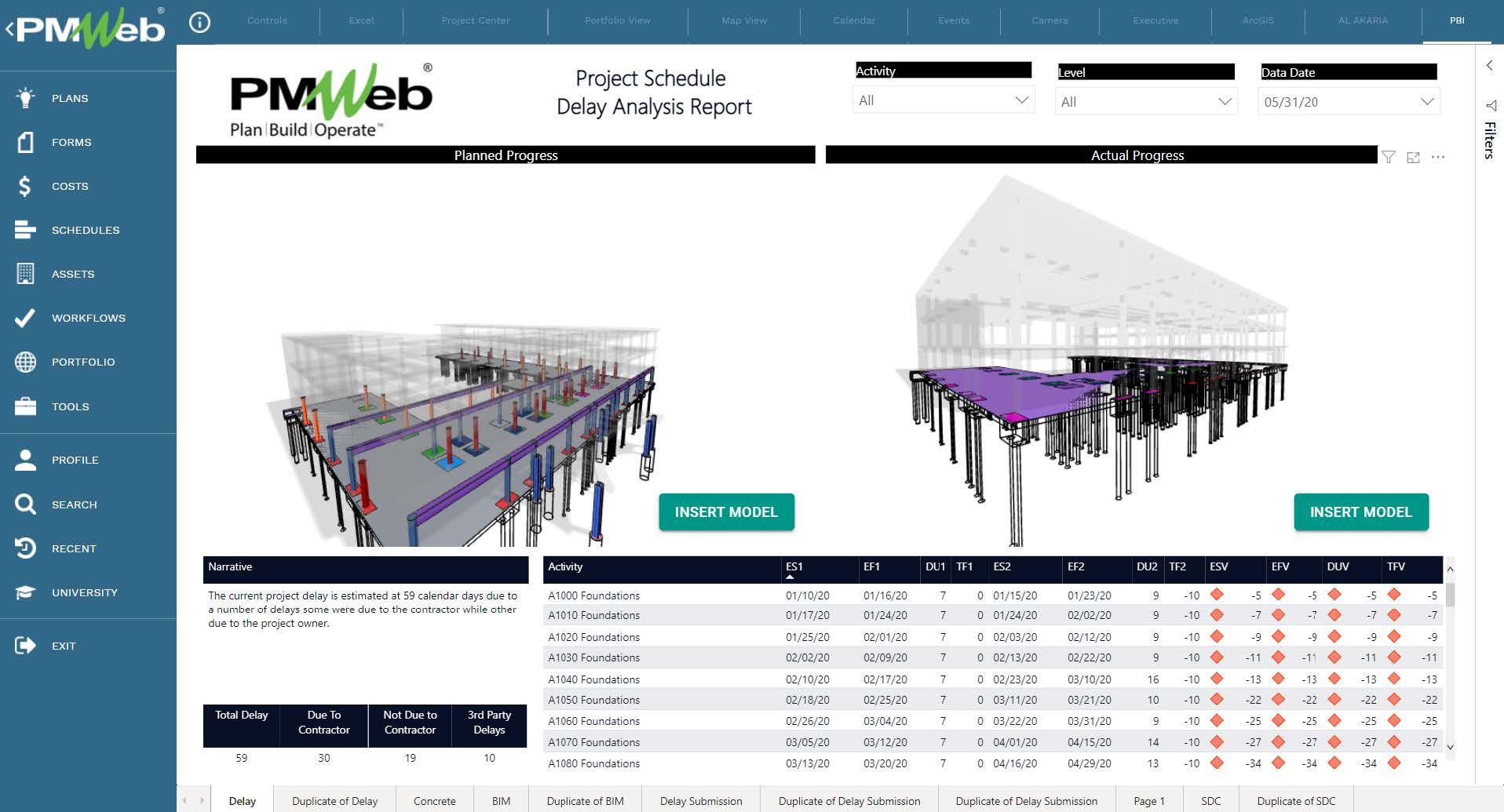Click the filter funnel icon above Actual Progress

1389,157
